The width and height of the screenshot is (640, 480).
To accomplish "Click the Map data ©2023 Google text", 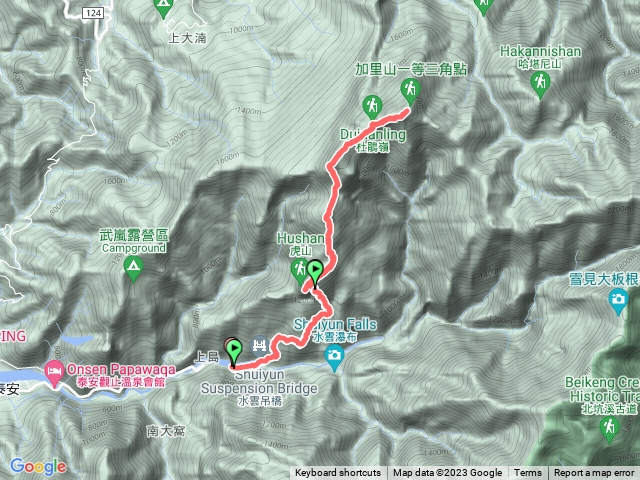I will pos(447,473).
